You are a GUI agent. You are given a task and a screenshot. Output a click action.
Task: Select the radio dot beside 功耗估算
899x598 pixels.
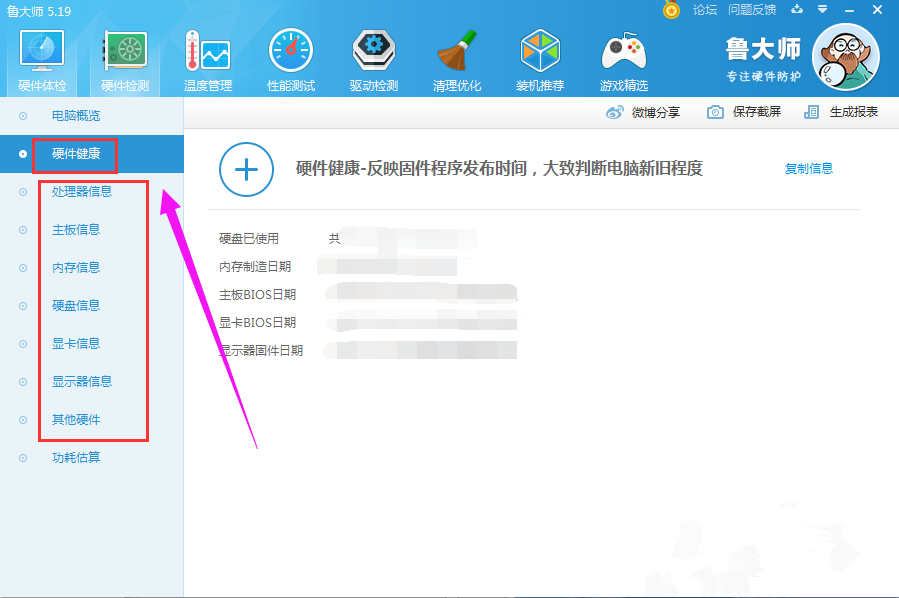(22, 457)
